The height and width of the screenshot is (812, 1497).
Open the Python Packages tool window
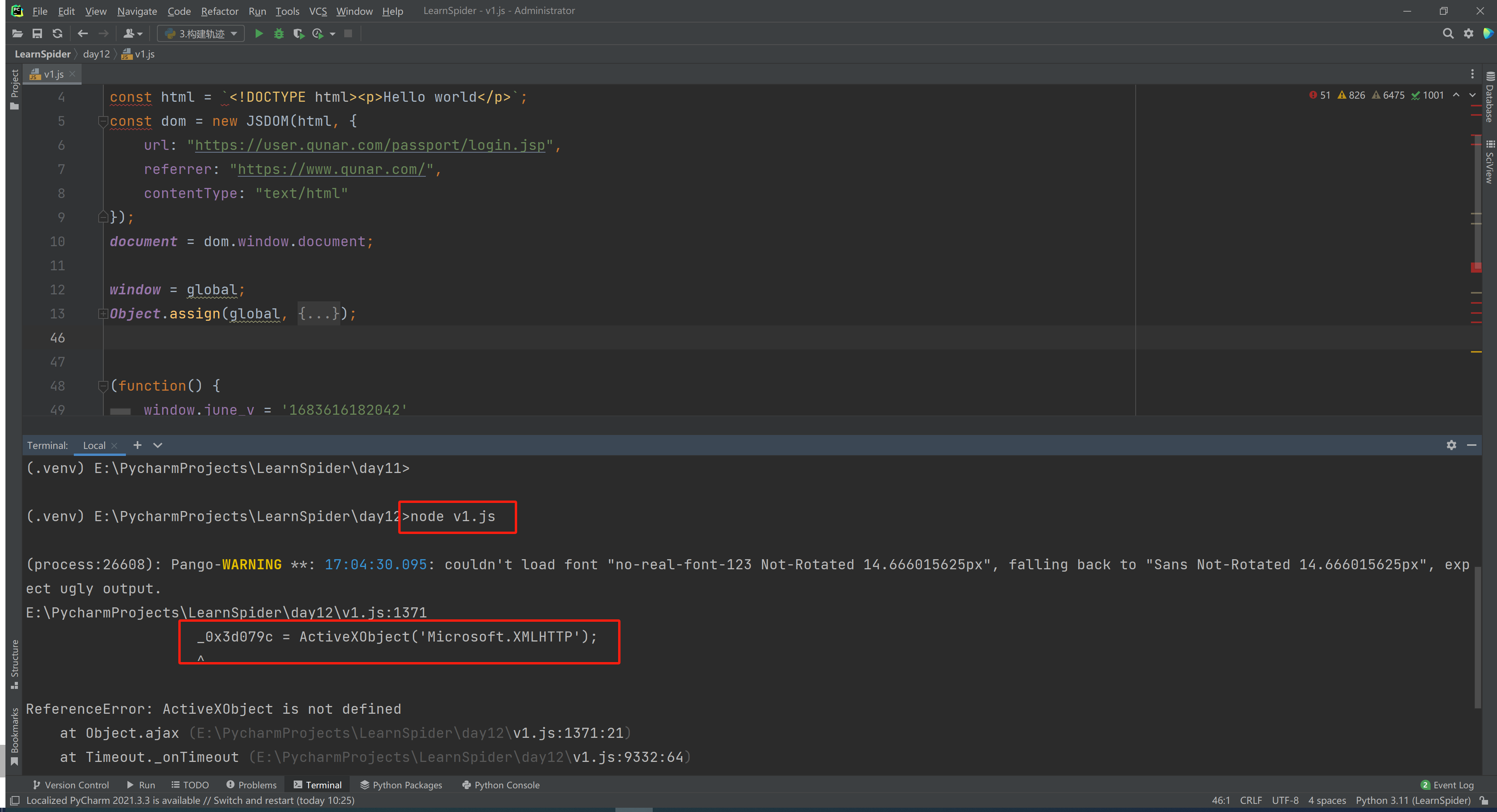click(401, 785)
